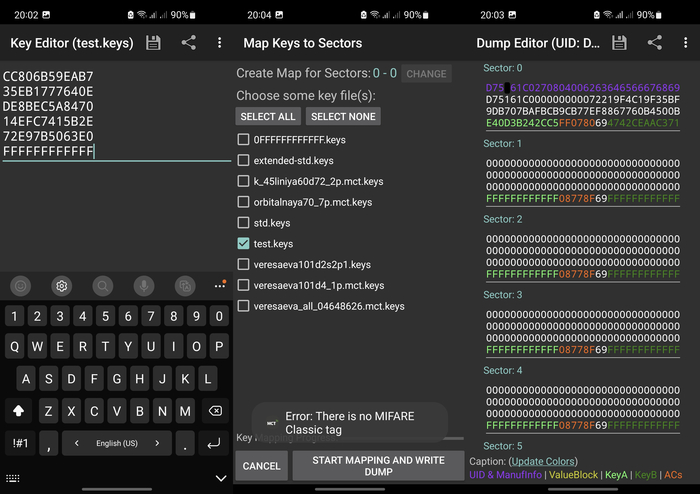Tick the orbitalnaya70_7p.mct.keys checkbox
The width and height of the screenshot is (700, 494).
(x=244, y=202)
